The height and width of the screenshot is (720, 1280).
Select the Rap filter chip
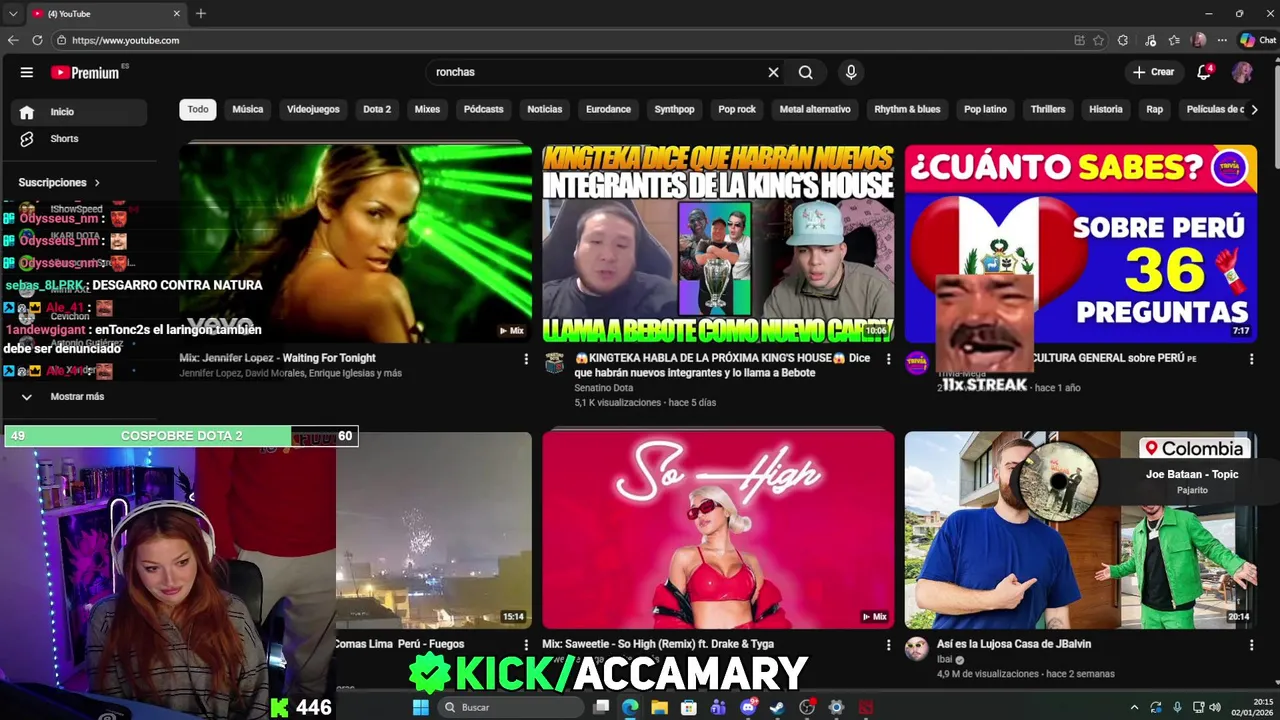pyautogui.click(x=1155, y=109)
